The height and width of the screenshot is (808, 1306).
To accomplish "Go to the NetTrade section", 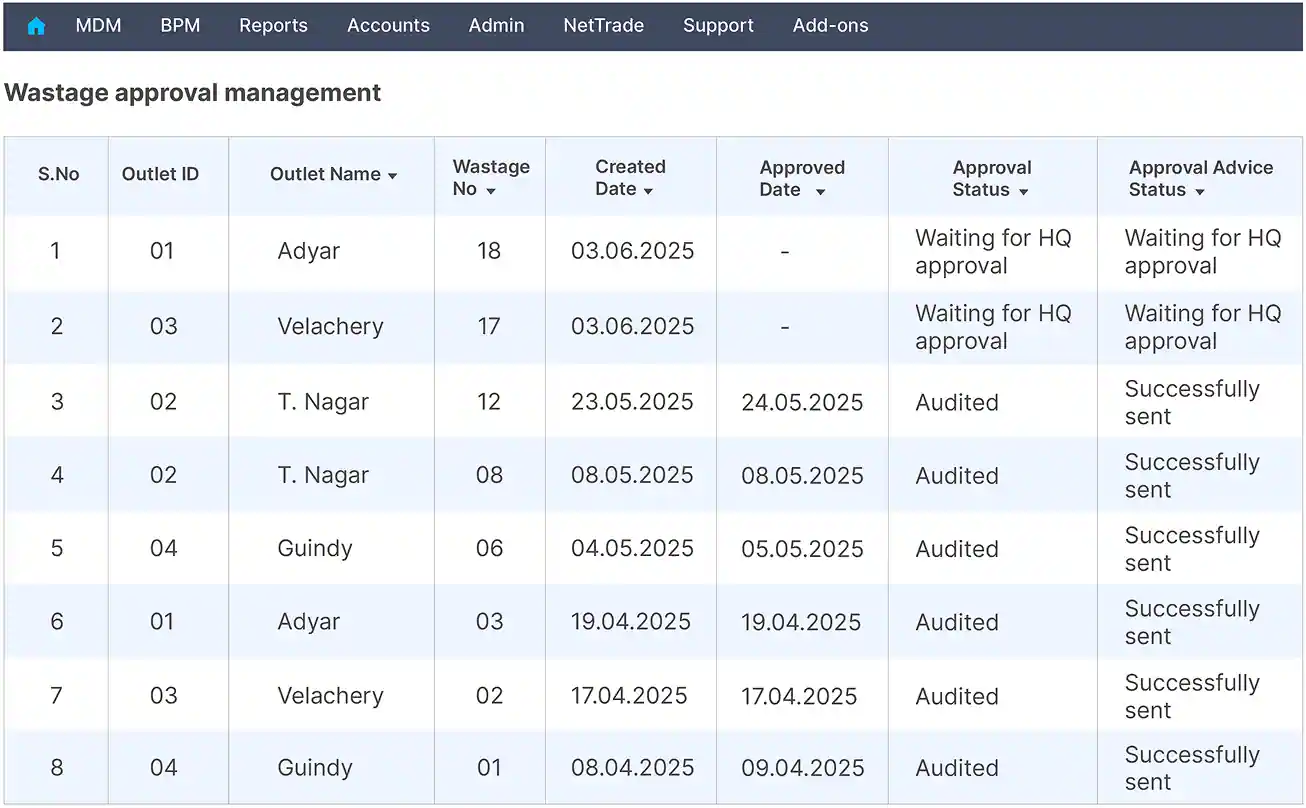I will 603,25.
